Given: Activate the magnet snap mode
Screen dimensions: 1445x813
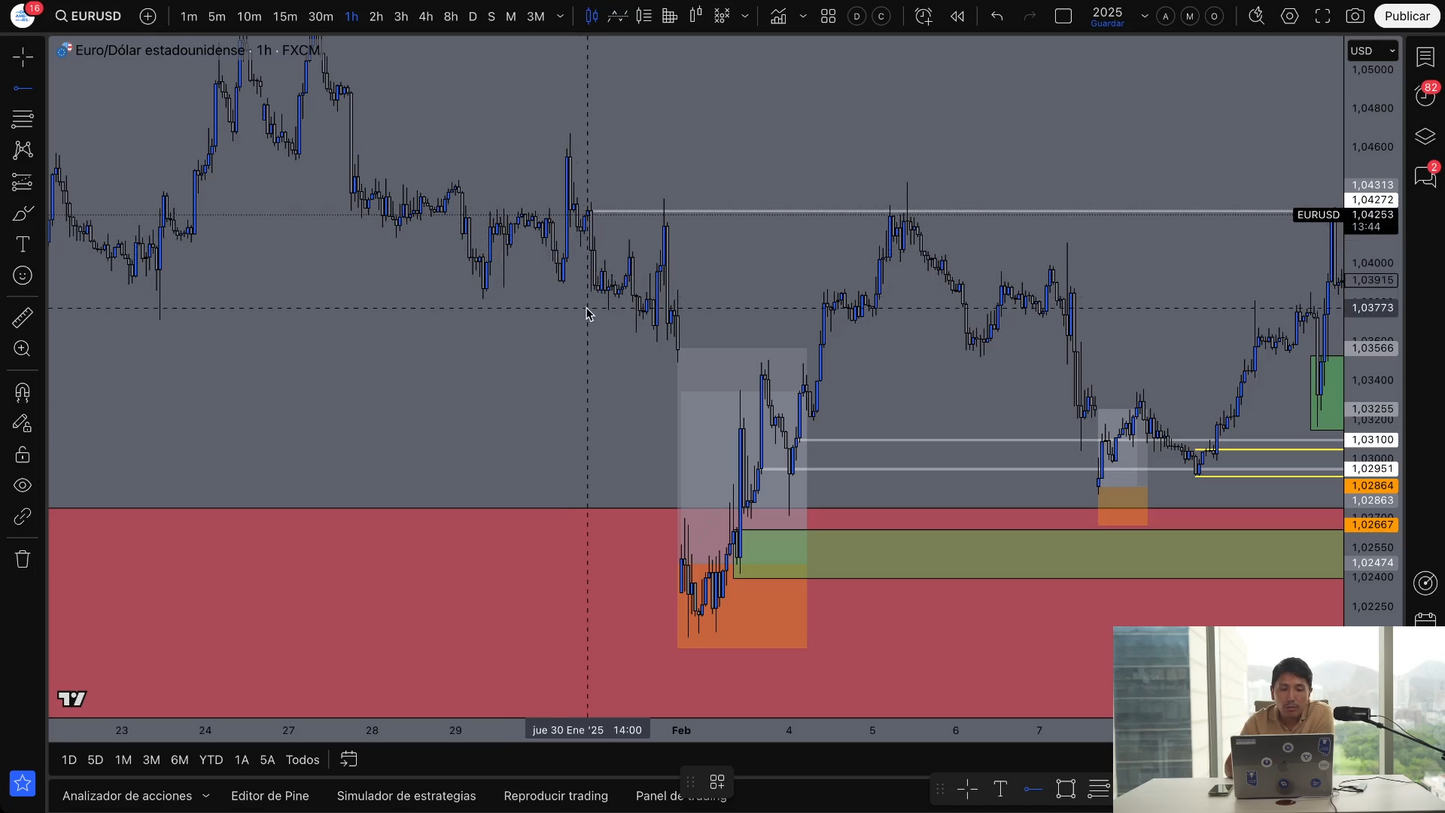Looking at the screenshot, I should click(x=22, y=392).
